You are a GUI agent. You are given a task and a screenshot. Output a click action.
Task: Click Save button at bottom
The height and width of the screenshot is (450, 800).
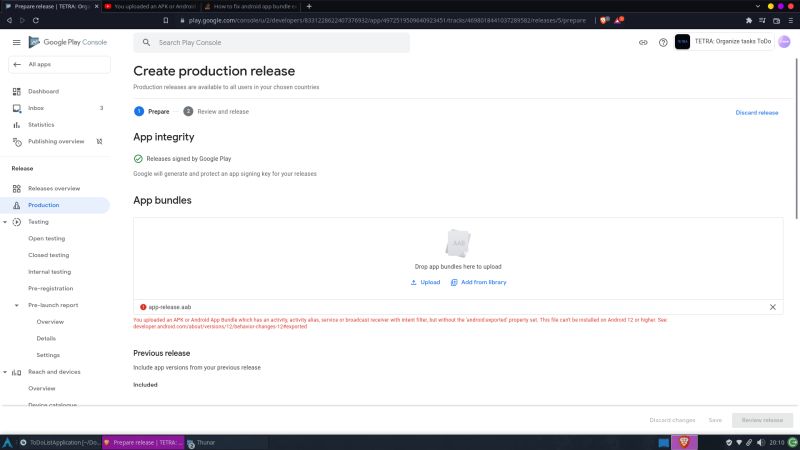pyautogui.click(x=715, y=420)
